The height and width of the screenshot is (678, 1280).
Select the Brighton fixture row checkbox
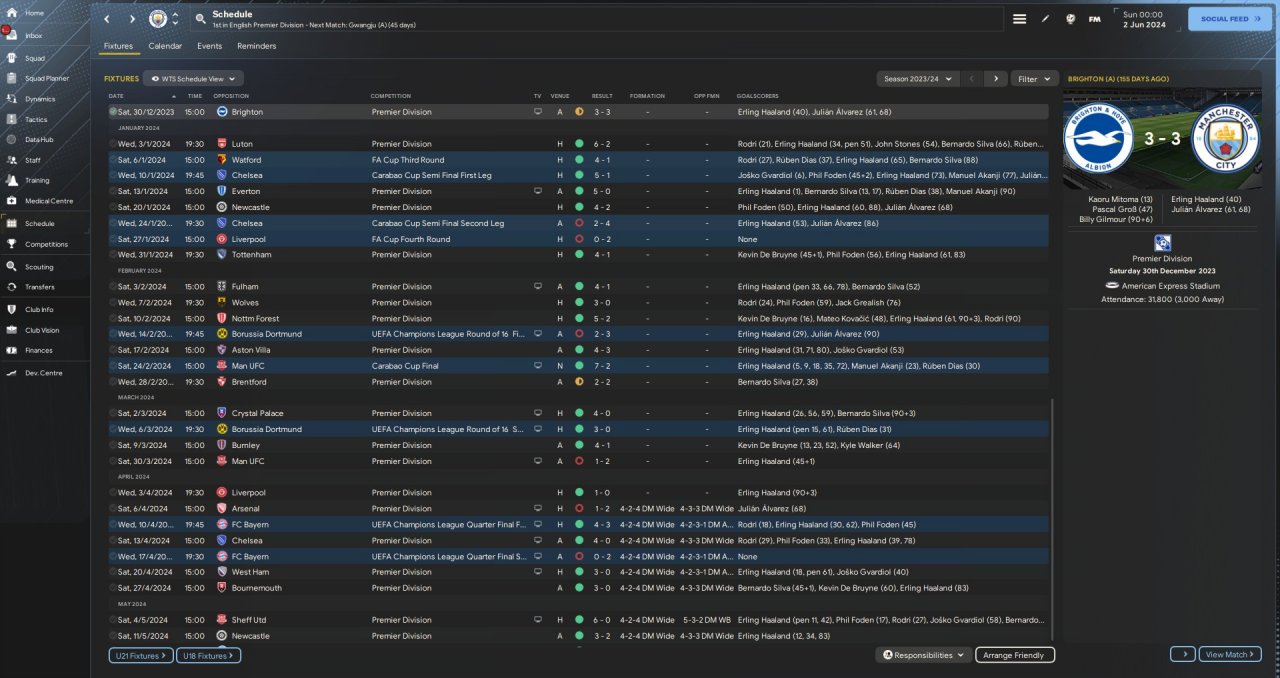[x=113, y=112]
